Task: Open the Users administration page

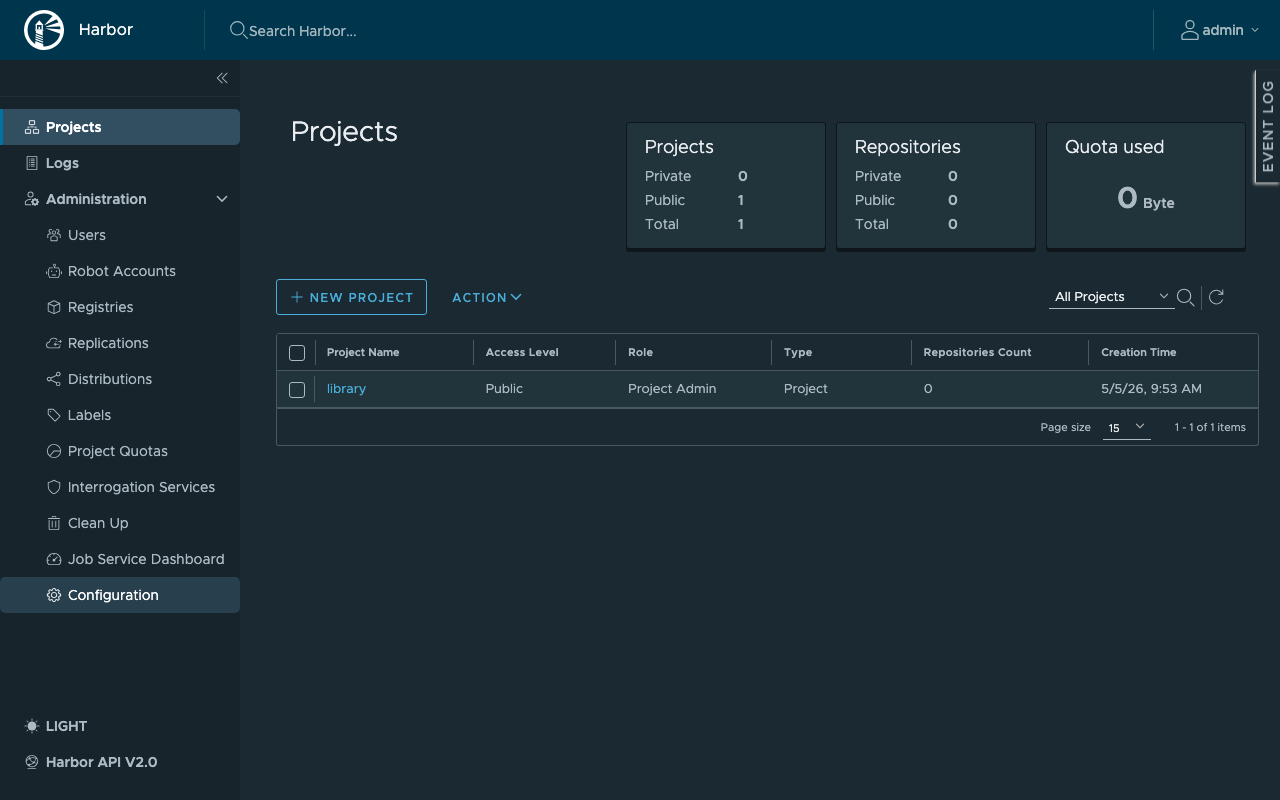Action: (x=120, y=235)
